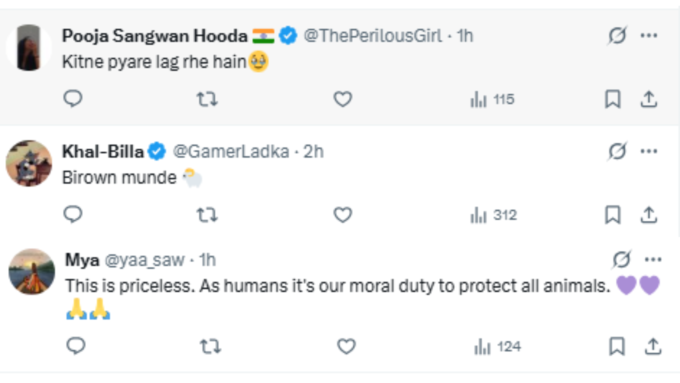Screen dimensions: 680x383
Task: Bookmark Pooja Sangwan Hooda's tweet
Action: 613,99
